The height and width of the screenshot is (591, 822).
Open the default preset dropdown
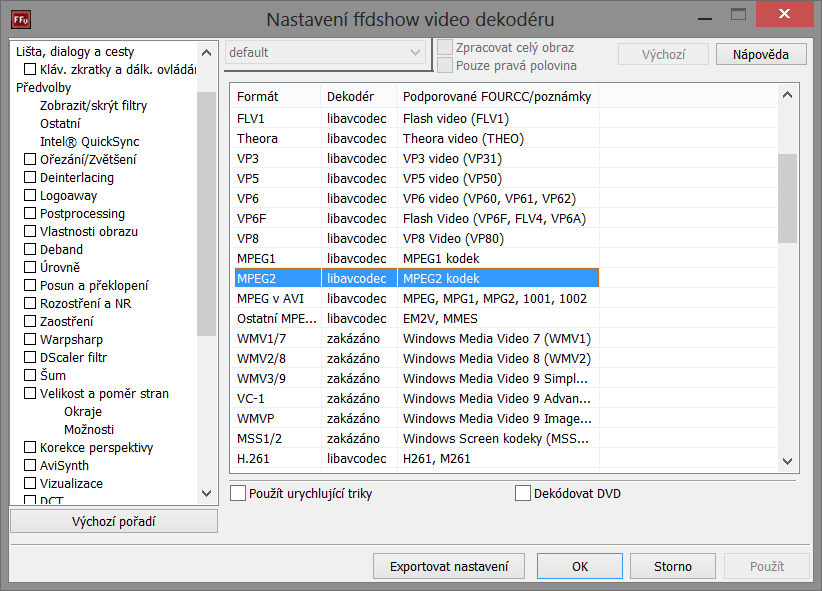point(326,52)
